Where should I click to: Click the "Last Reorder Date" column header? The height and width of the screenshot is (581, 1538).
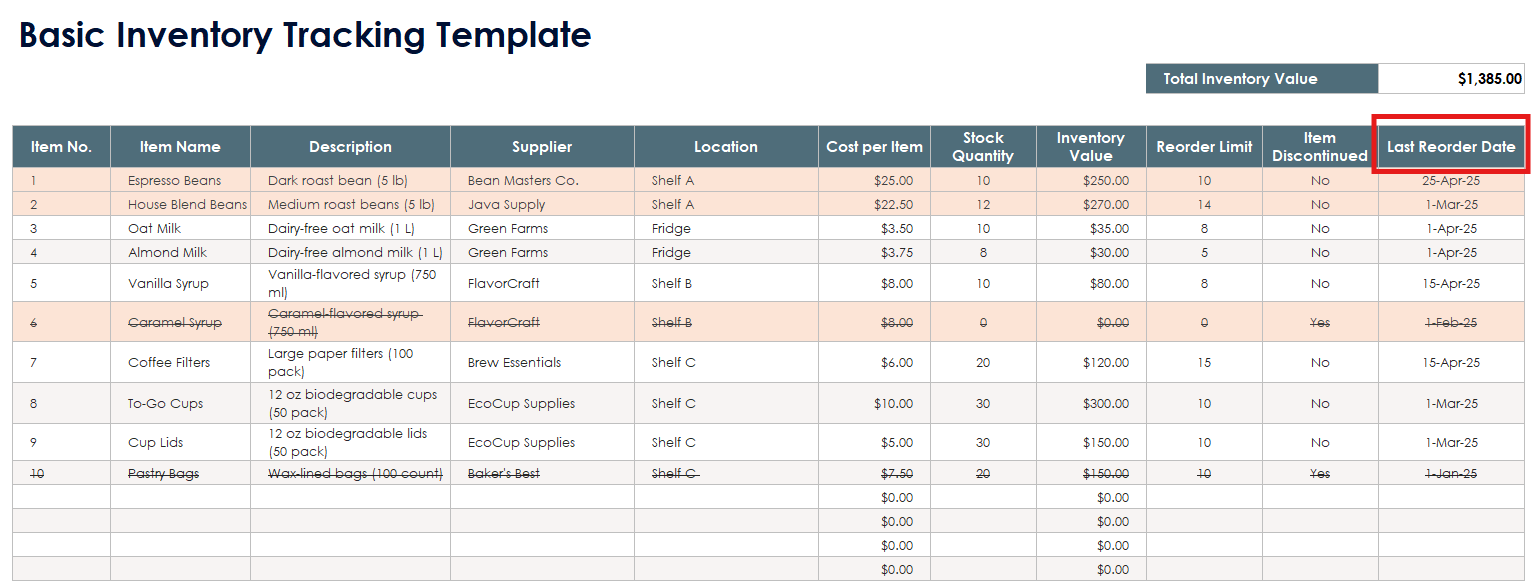tap(1451, 147)
